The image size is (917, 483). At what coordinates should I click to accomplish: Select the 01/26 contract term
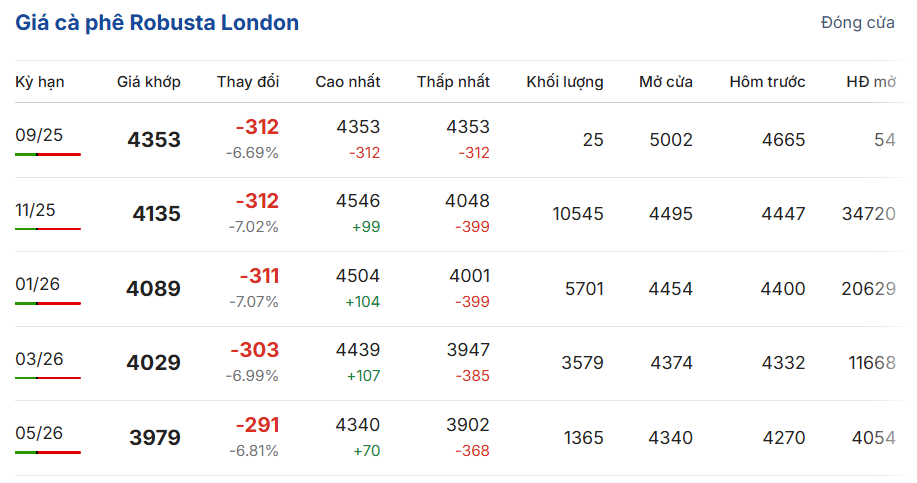coord(38,284)
